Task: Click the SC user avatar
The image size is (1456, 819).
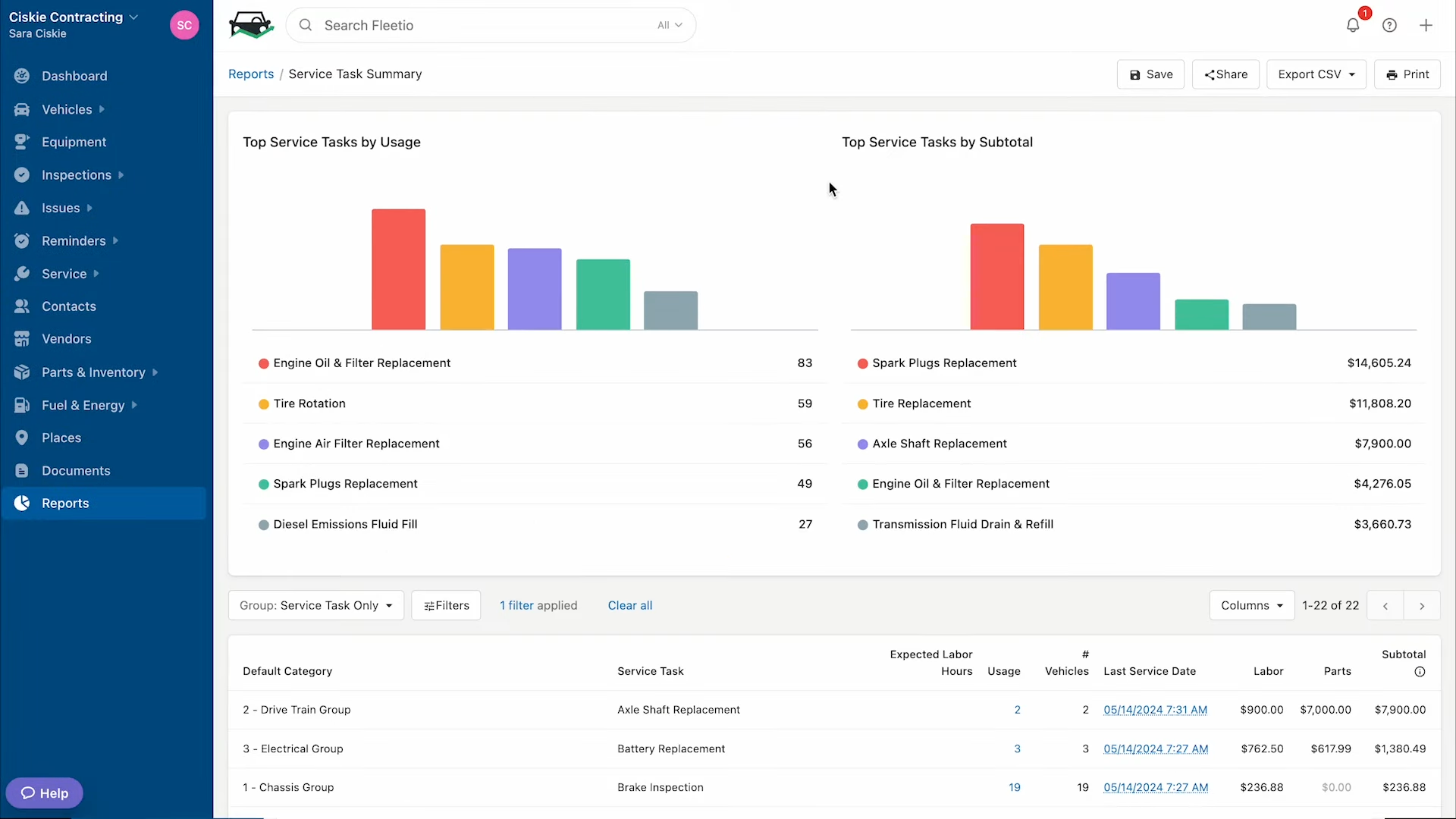Action: tap(184, 25)
